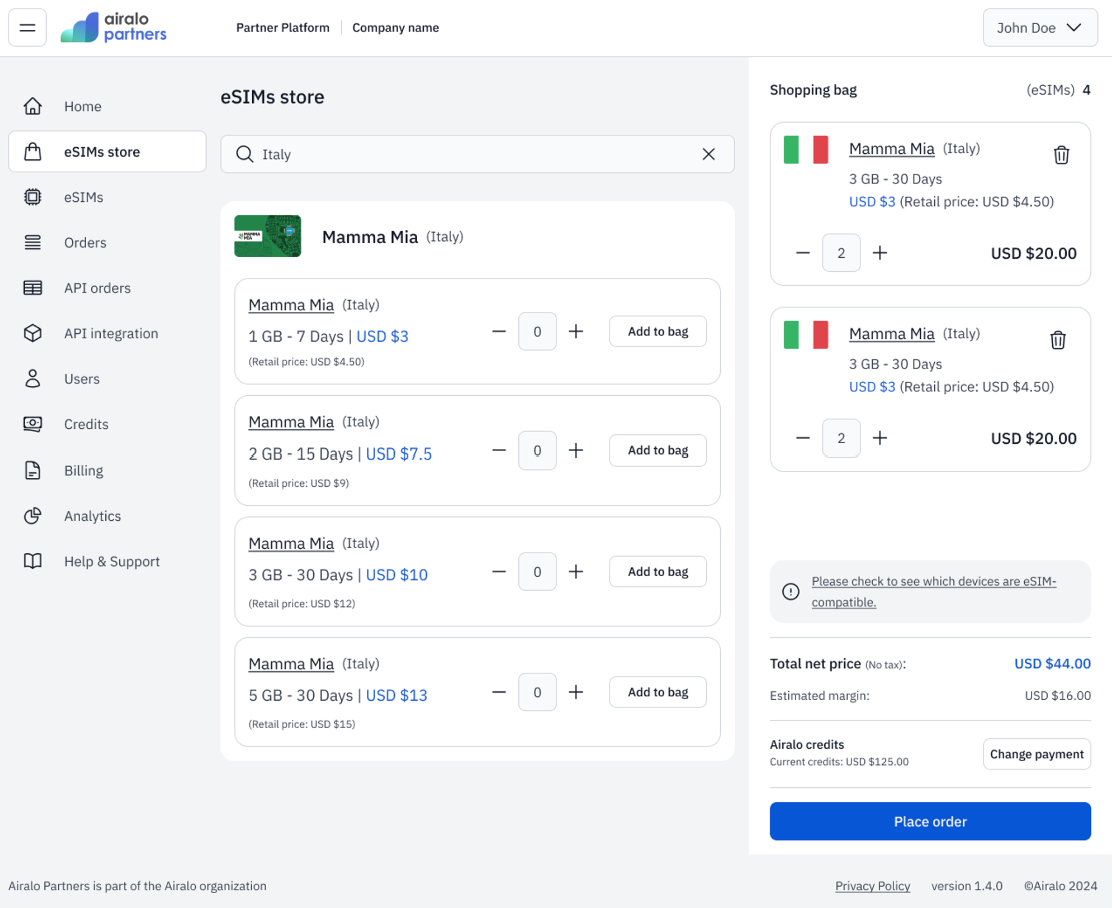
Task: Click the API integration cube icon
Action: 33,333
